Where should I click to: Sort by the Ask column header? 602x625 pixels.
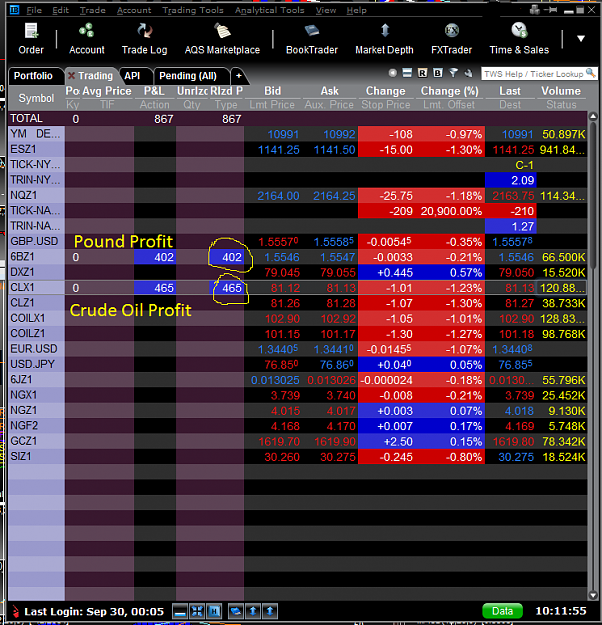(x=329, y=91)
